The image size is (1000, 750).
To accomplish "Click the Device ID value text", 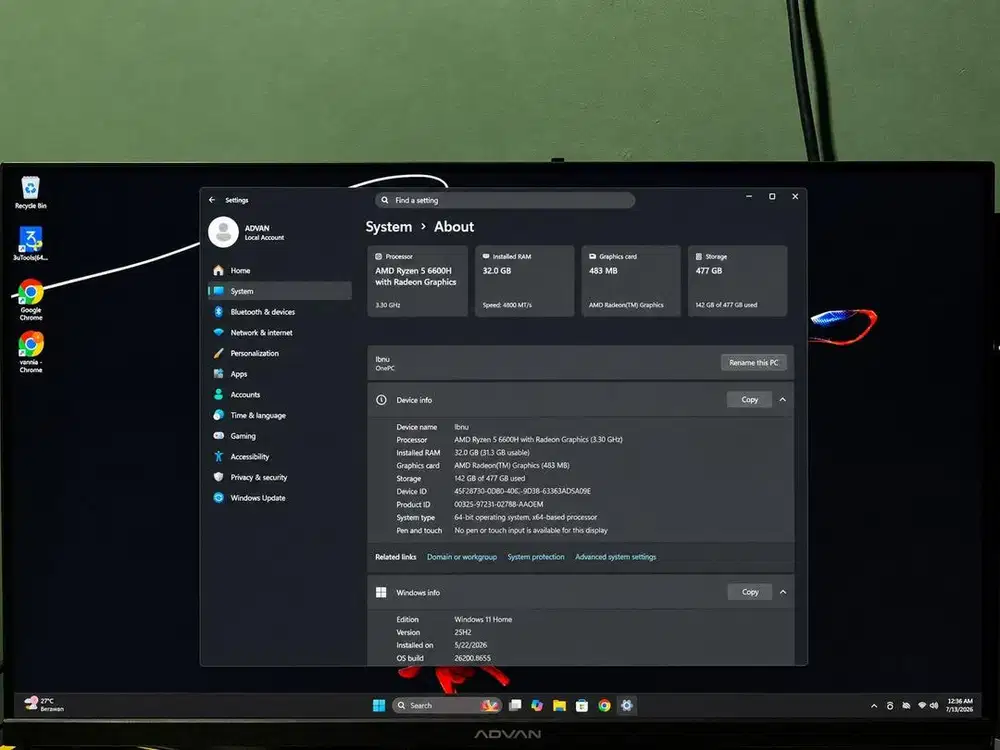I will (522, 491).
